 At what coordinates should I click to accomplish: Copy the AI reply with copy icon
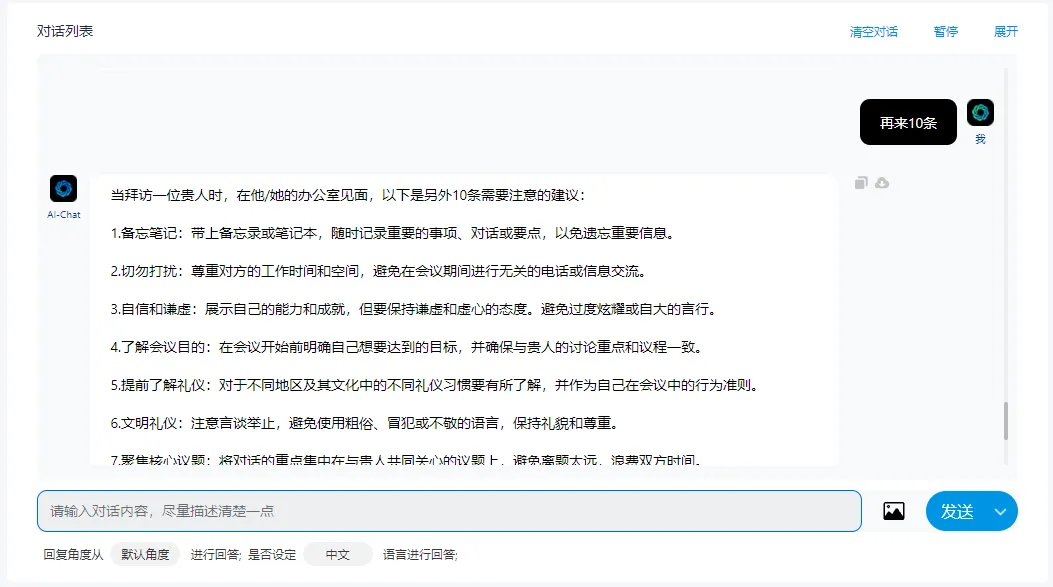pos(861,183)
